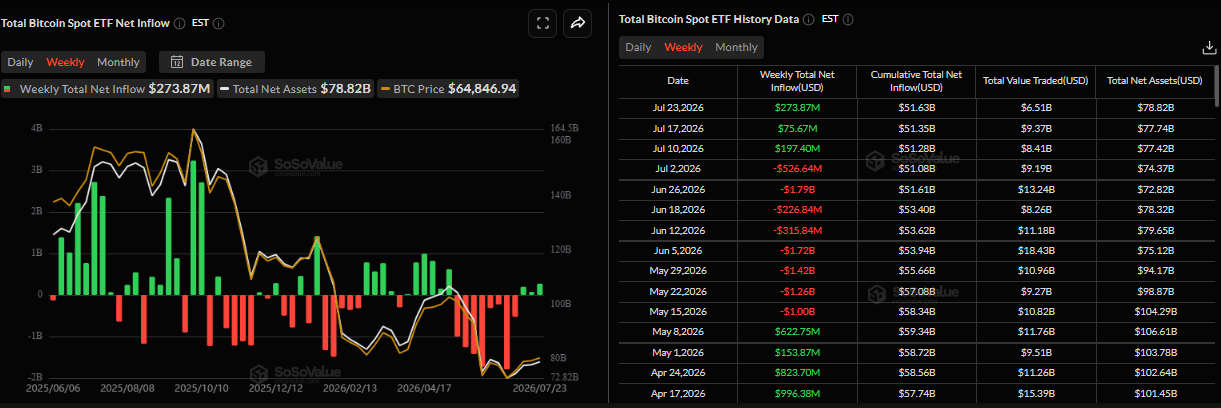Select the Apr 24,2026 date cell
Screen dimensions: 1221x408
pos(678,373)
